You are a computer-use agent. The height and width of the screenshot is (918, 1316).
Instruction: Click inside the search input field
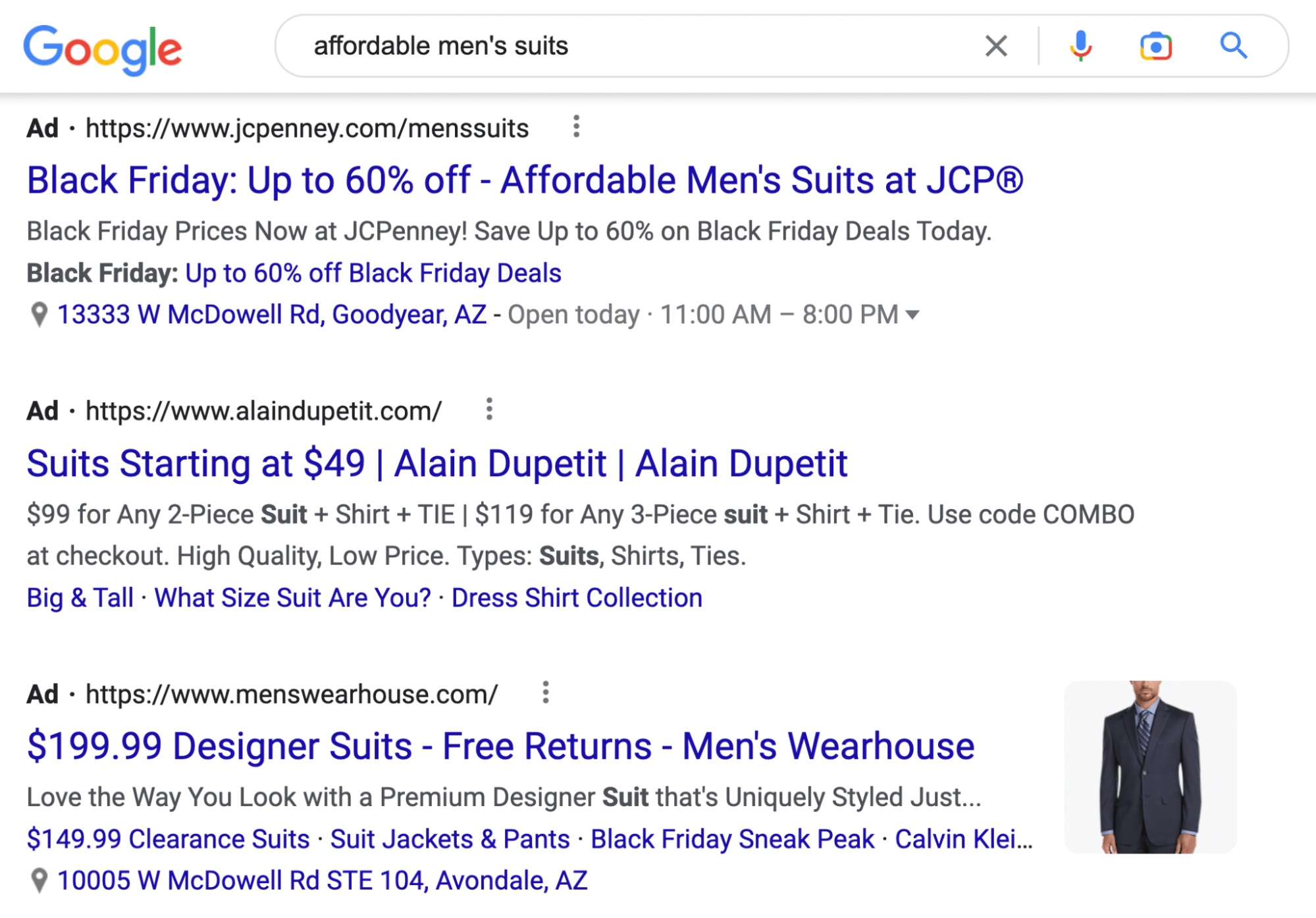[x=592, y=45]
